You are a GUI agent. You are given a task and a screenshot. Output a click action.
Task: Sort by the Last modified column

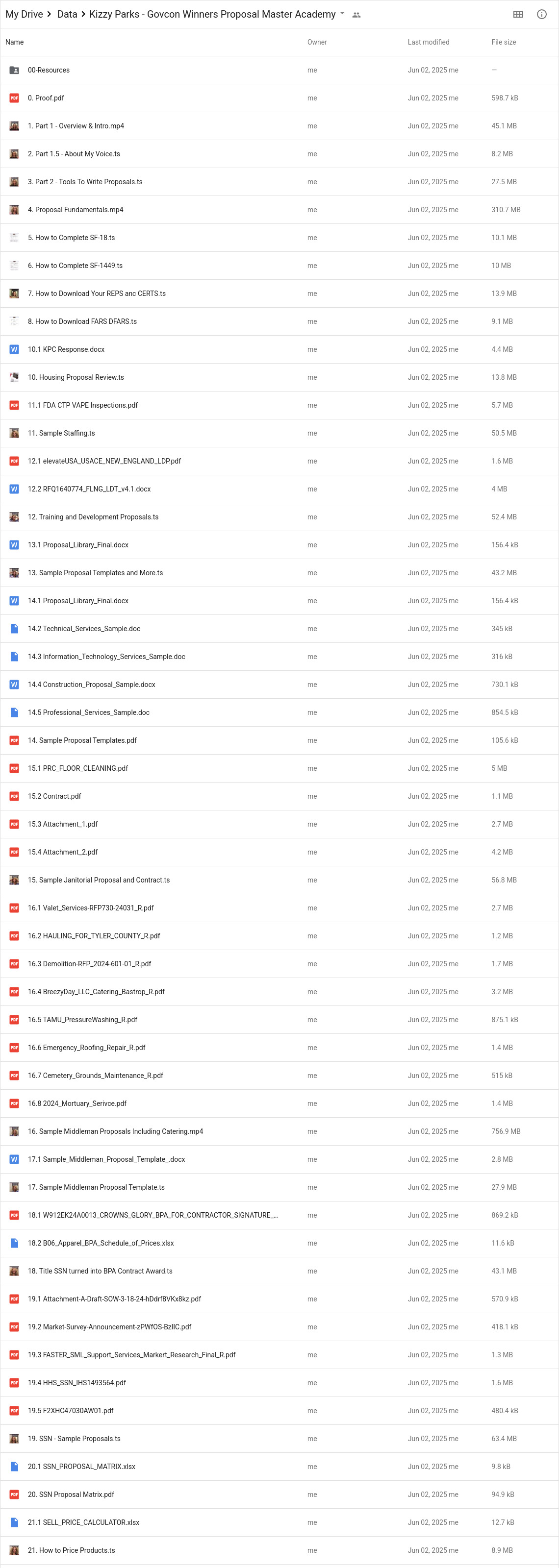429,42
